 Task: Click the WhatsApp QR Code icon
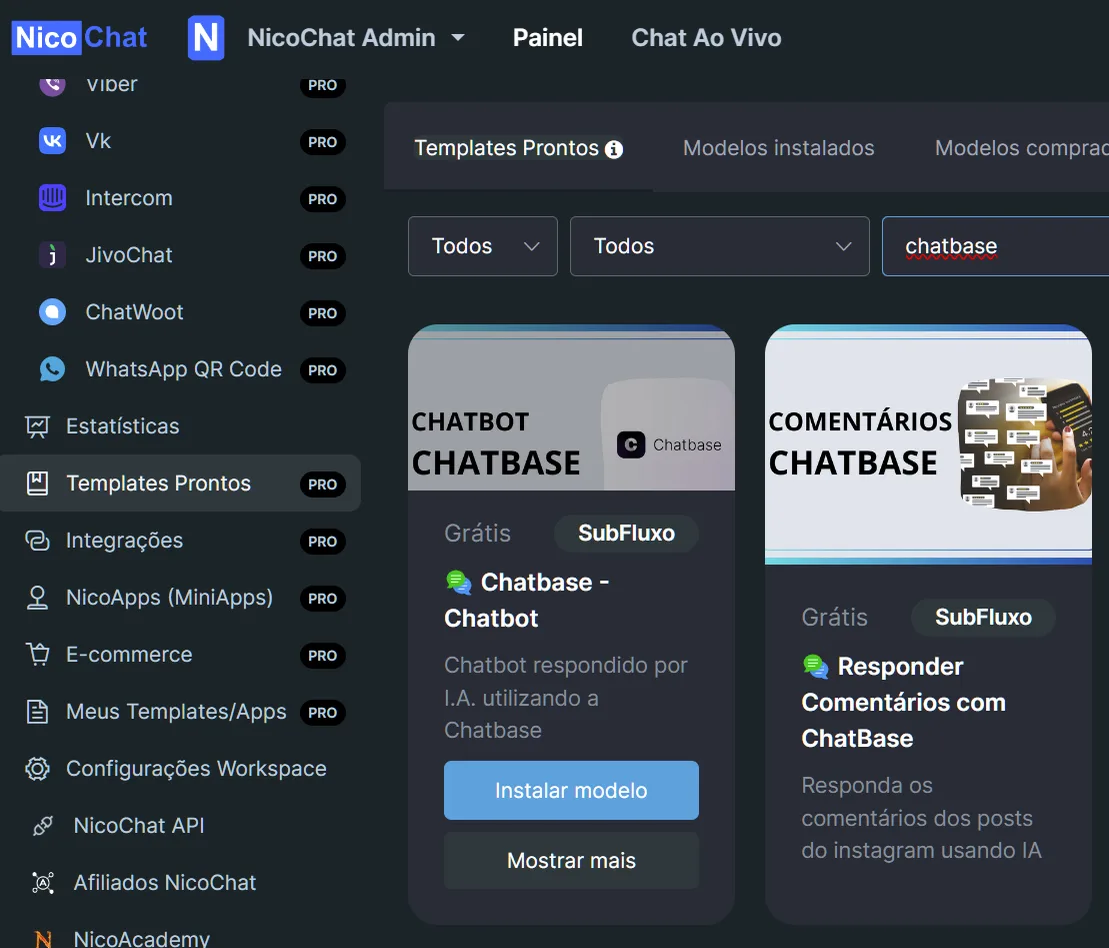click(52, 369)
